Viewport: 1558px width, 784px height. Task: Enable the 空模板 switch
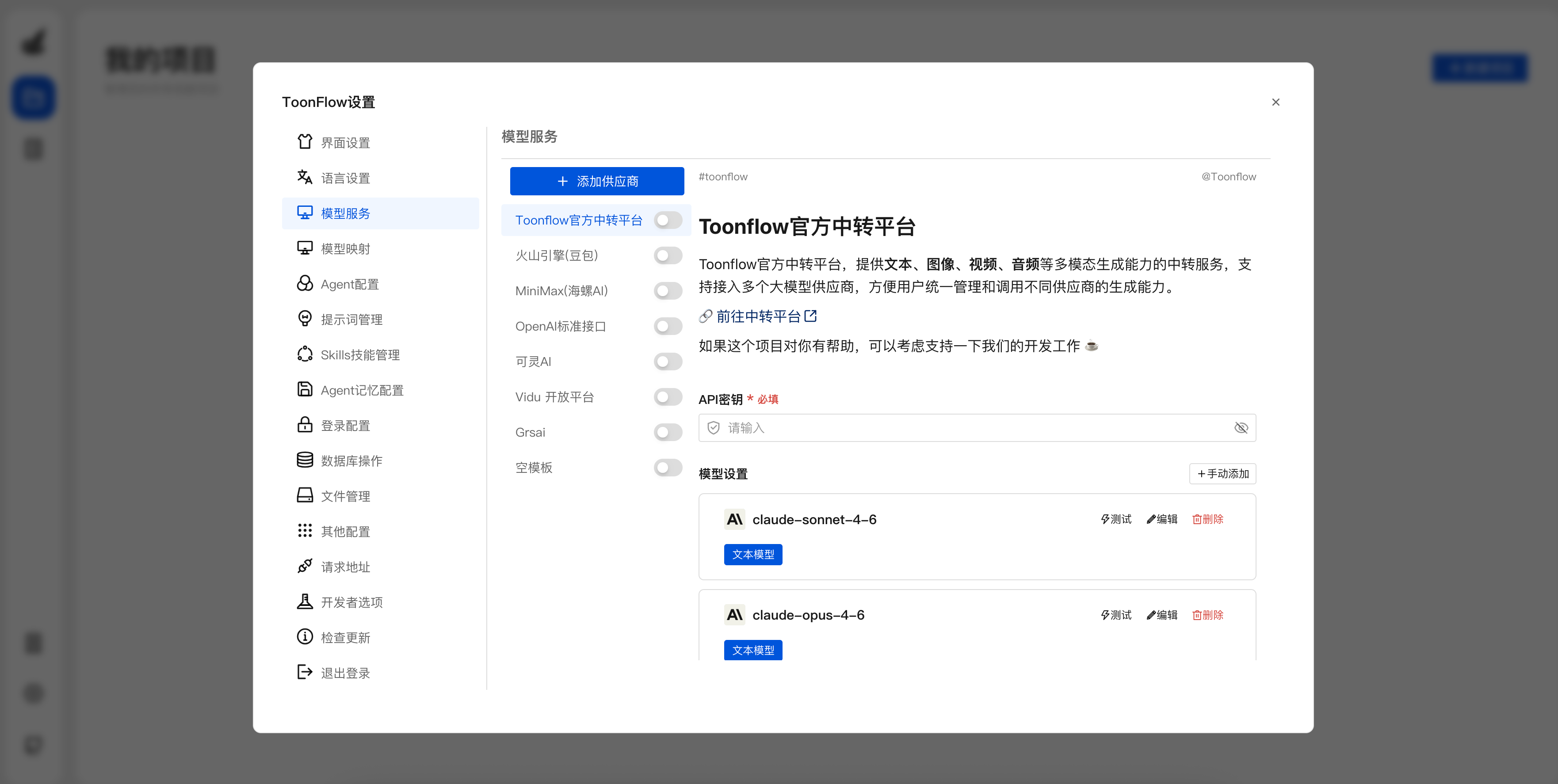tap(668, 468)
